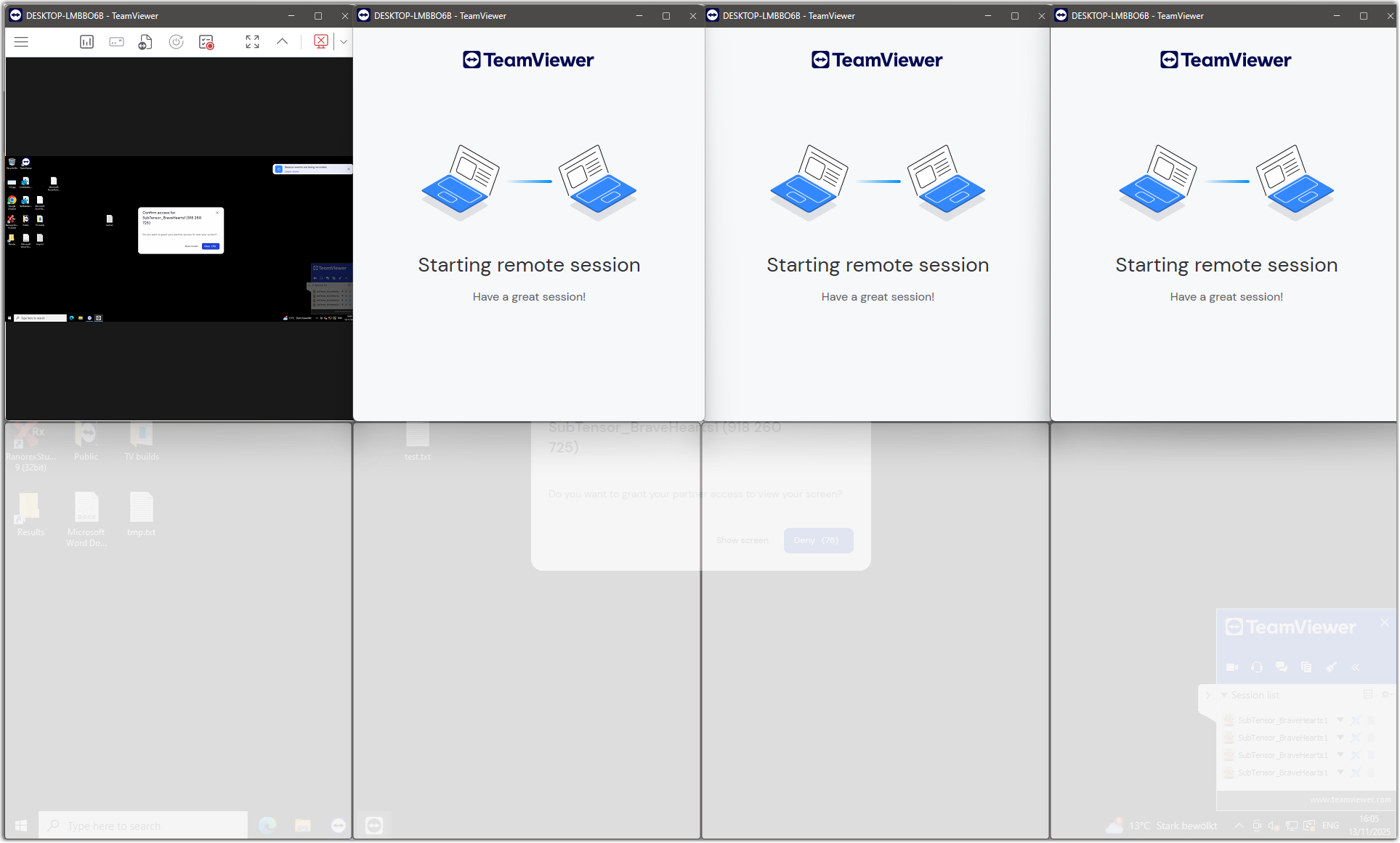This screenshot has width=1400, height=843.
Task: Open the chat bubbles icon in TeamViewer panel
Action: [1282, 667]
